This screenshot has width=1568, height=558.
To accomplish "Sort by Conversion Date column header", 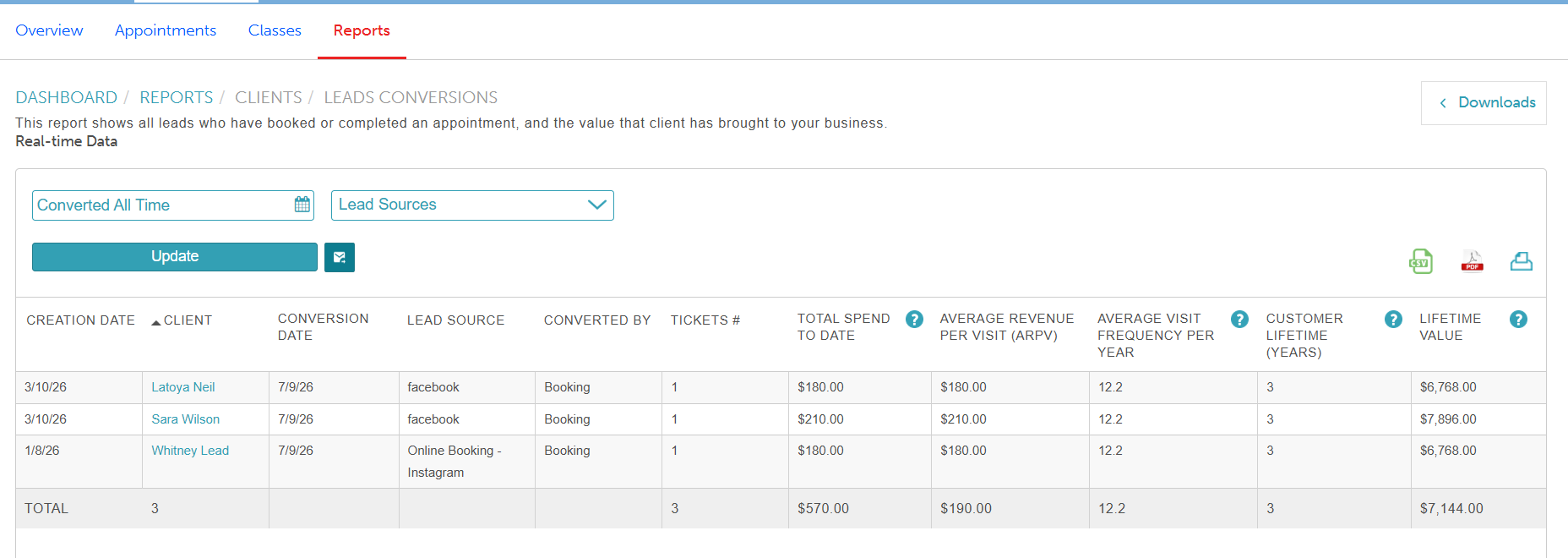I will coord(324,327).
